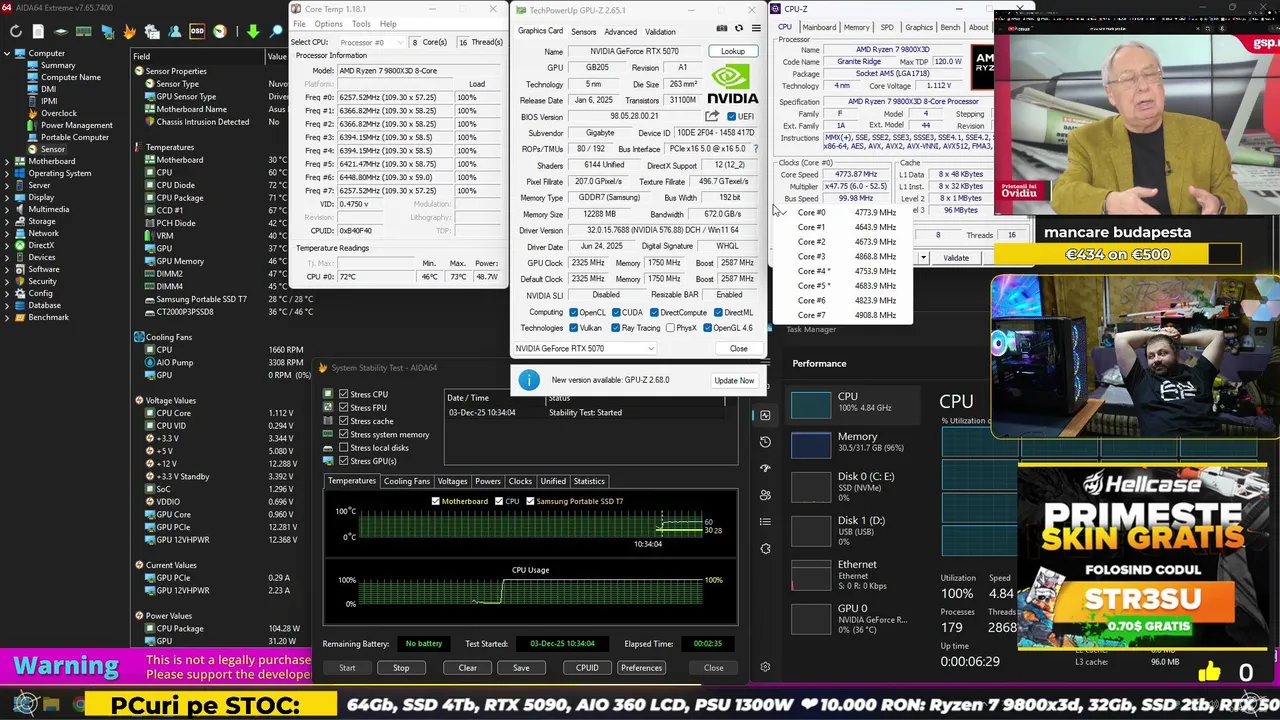Launch the flame stability test toolbar icon
The image size is (1280, 720).
point(130,31)
